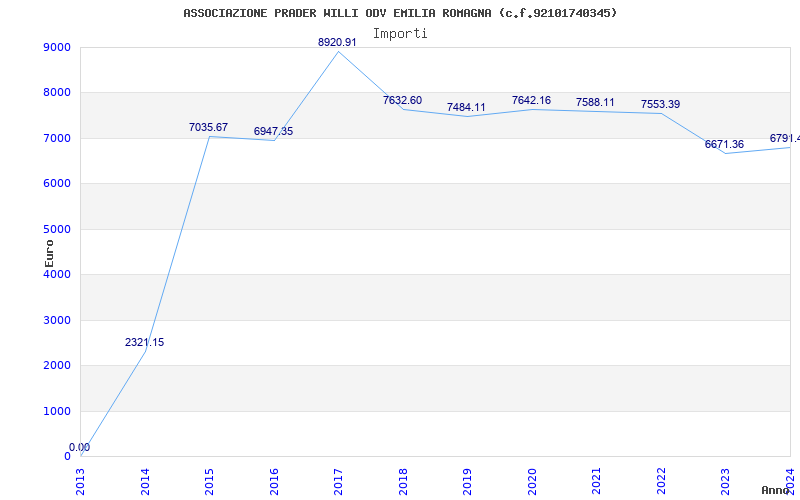Screen dimensions: 800x500
Task: Select the 7484.11 data label
Action: click(466, 107)
